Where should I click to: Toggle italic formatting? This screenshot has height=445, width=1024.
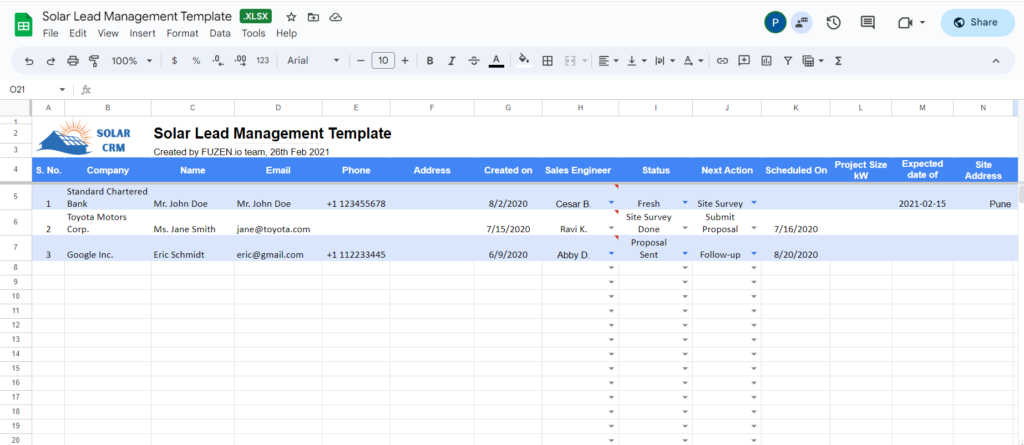pos(451,61)
